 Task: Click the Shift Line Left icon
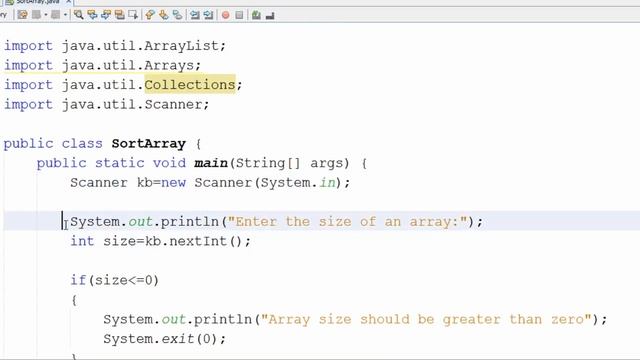pyautogui.click(x=195, y=15)
